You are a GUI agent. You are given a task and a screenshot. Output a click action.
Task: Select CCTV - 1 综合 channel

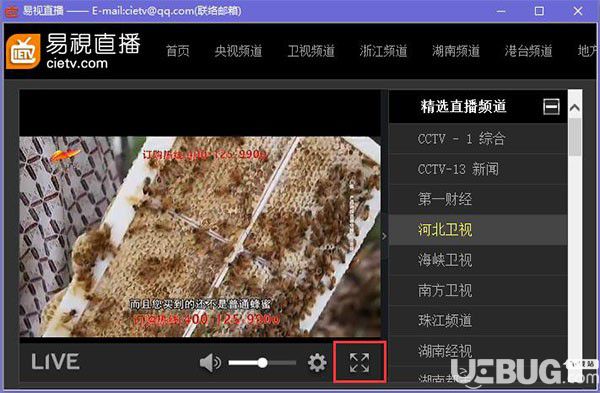(478, 139)
